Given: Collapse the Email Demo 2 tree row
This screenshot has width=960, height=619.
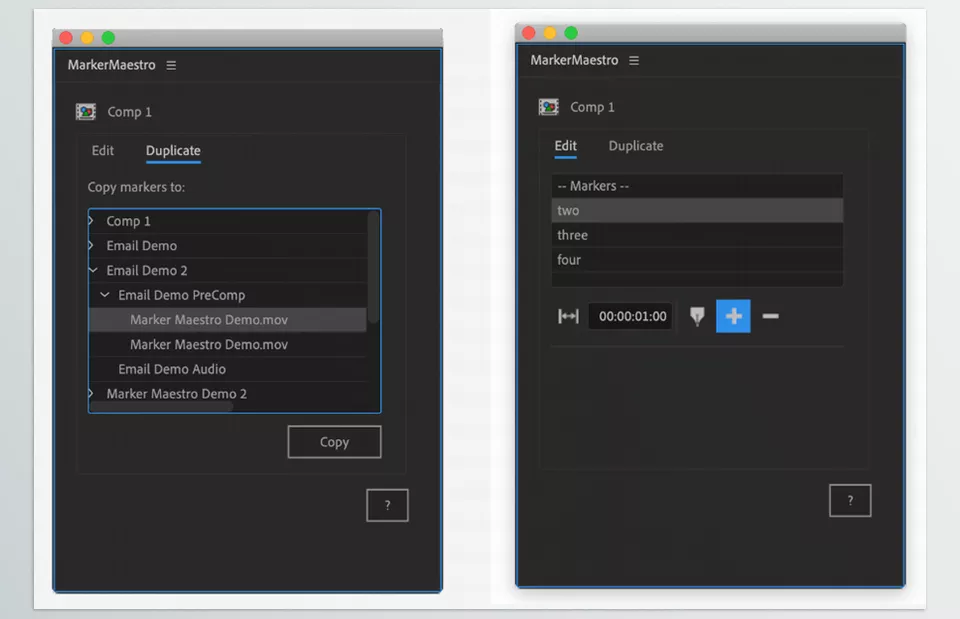Looking at the screenshot, I should coord(93,270).
